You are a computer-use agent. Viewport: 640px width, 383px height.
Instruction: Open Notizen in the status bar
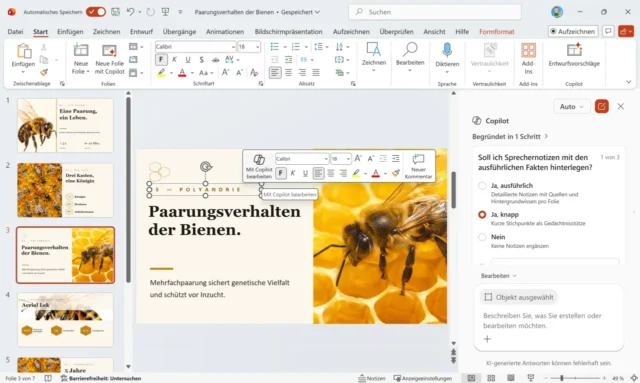click(x=372, y=378)
